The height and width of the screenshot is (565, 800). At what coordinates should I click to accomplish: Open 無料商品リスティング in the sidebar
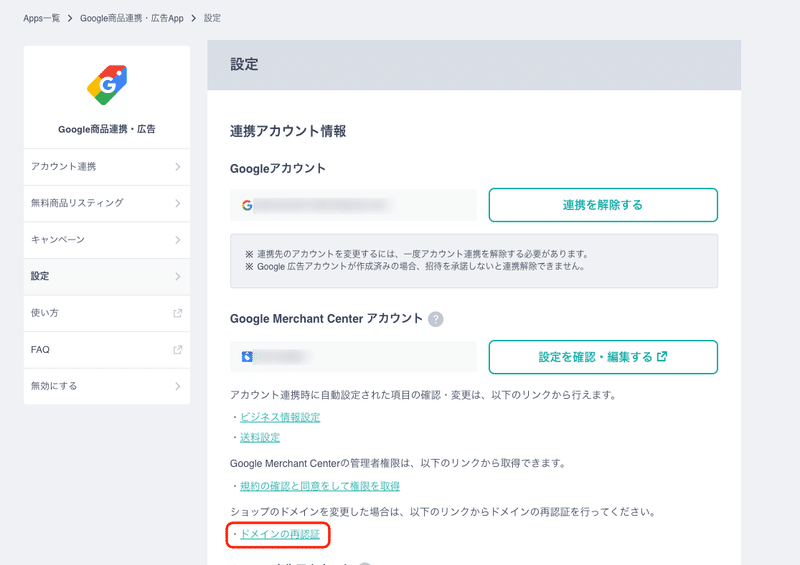click(x=107, y=203)
